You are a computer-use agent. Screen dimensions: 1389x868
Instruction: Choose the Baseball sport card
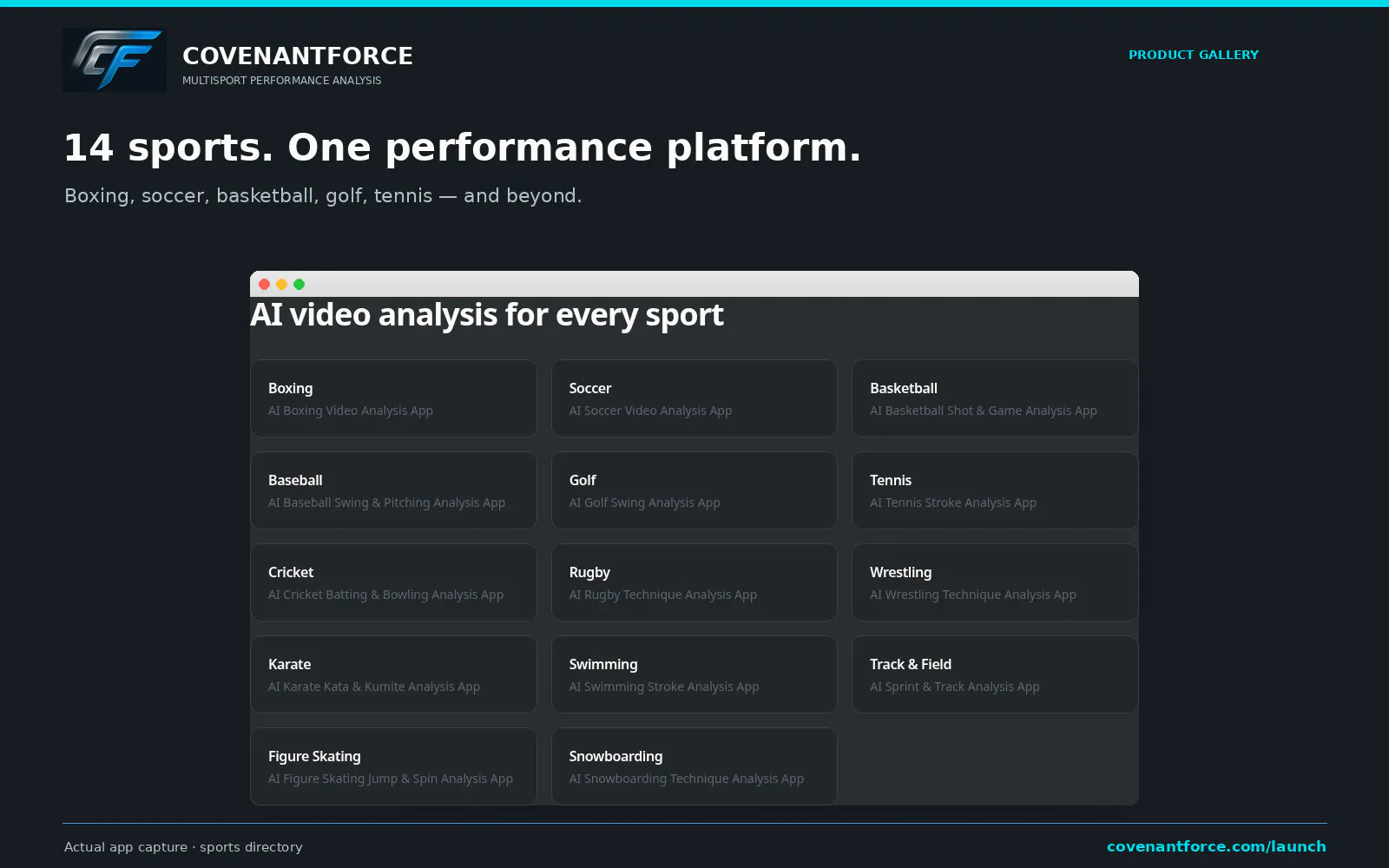pos(393,490)
